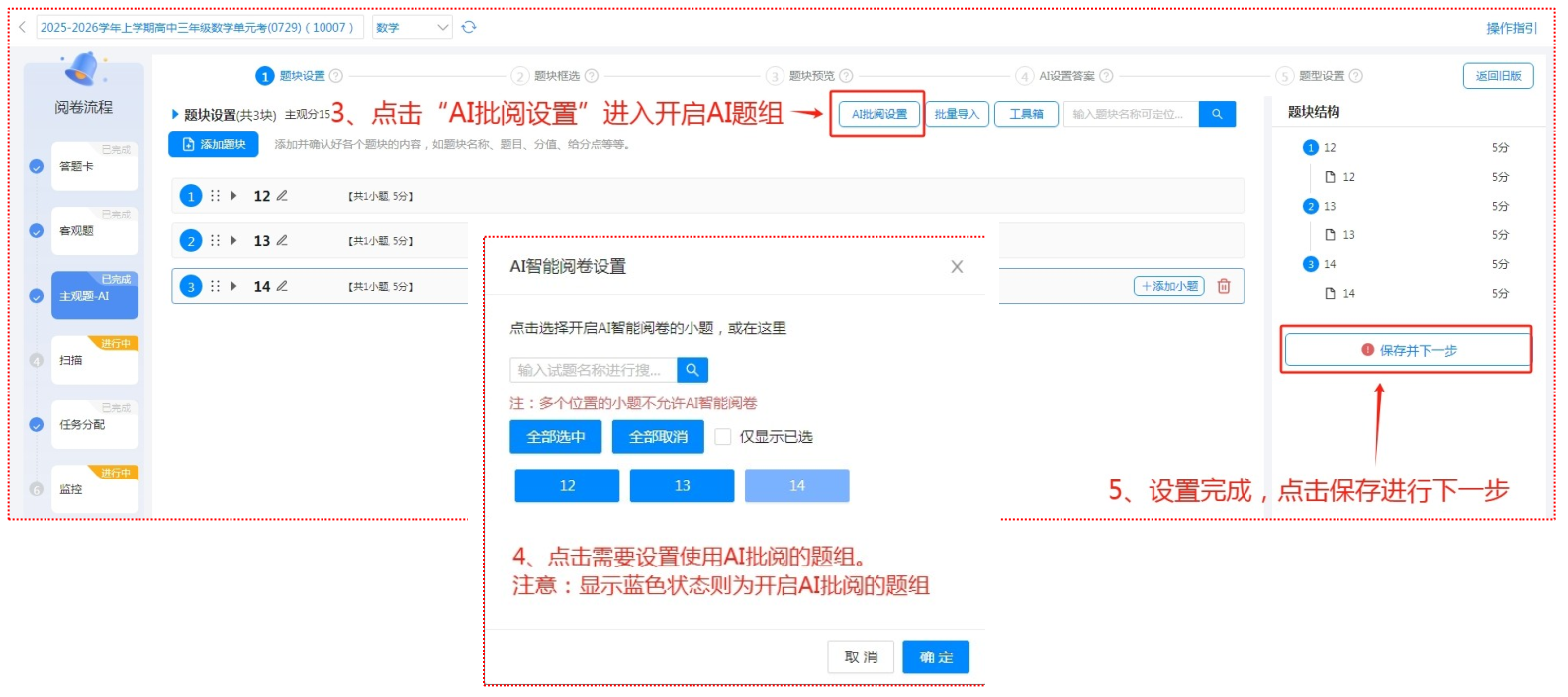Click drag handle icon of block 12
The width and height of the screenshot is (1568, 697).
(215, 196)
